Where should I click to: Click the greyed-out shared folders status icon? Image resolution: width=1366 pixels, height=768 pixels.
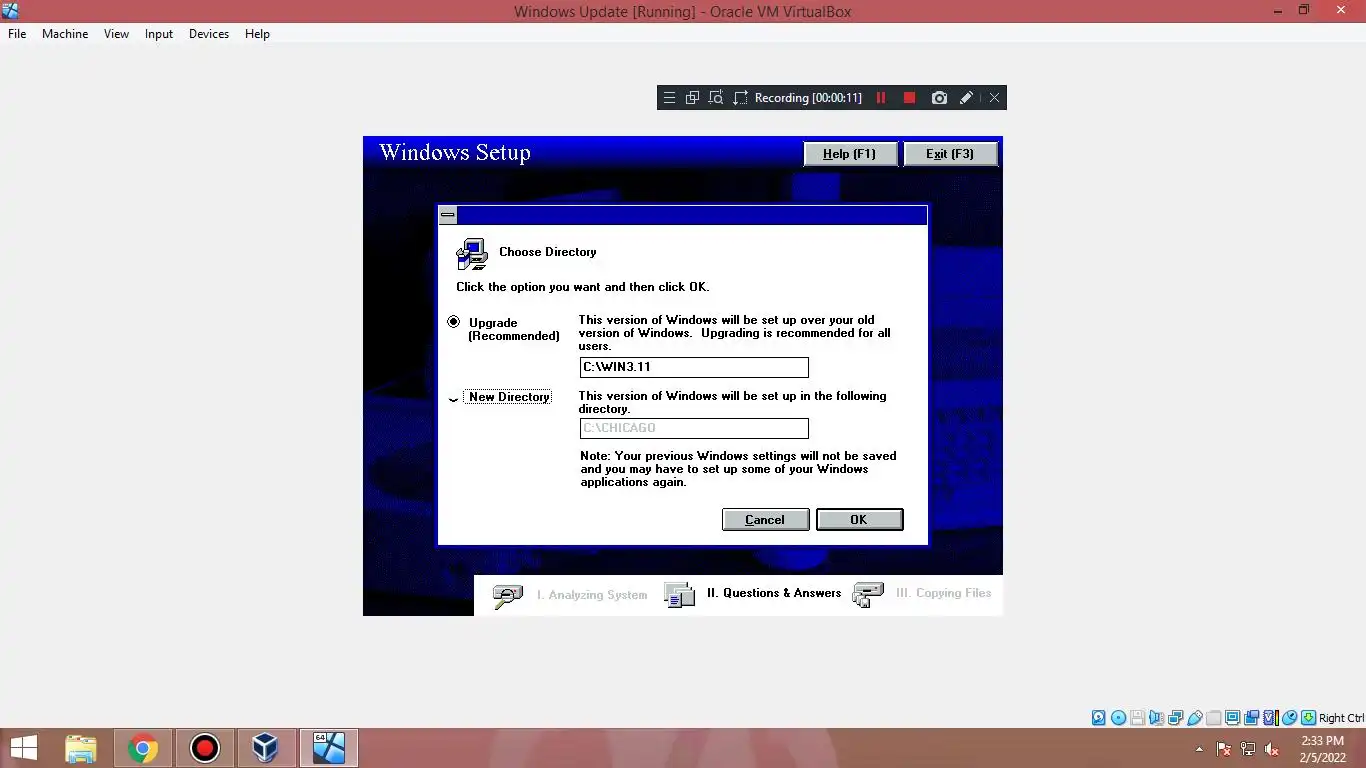1213,718
